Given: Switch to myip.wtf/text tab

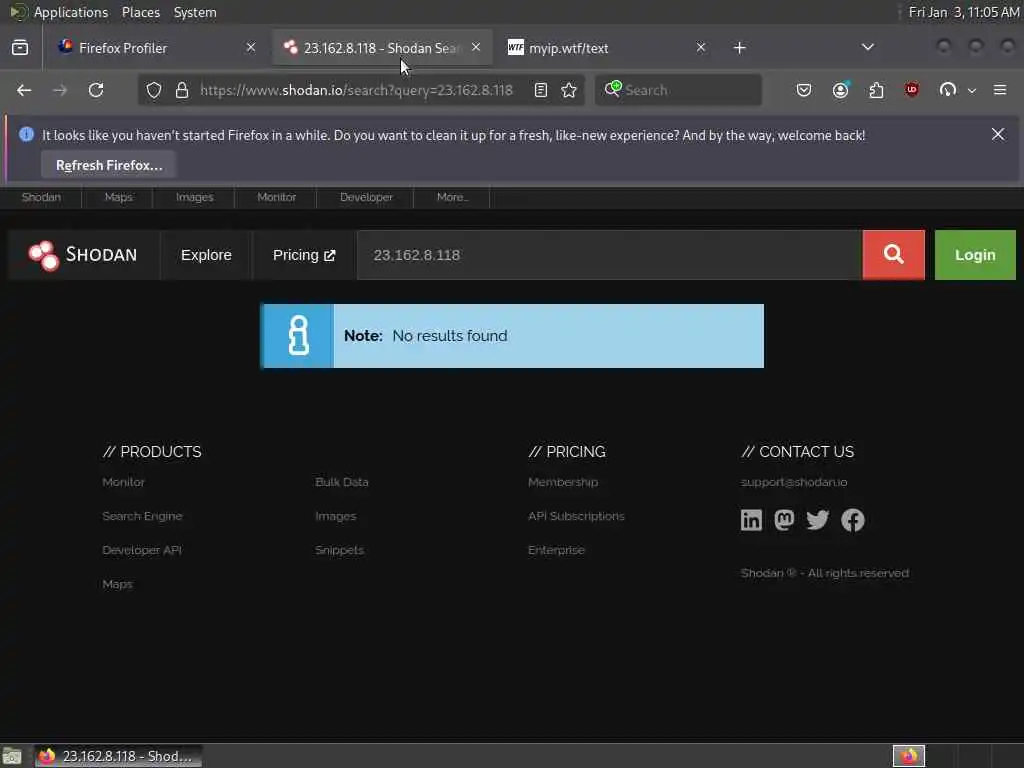Looking at the screenshot, I should click(x=607, y=48).
